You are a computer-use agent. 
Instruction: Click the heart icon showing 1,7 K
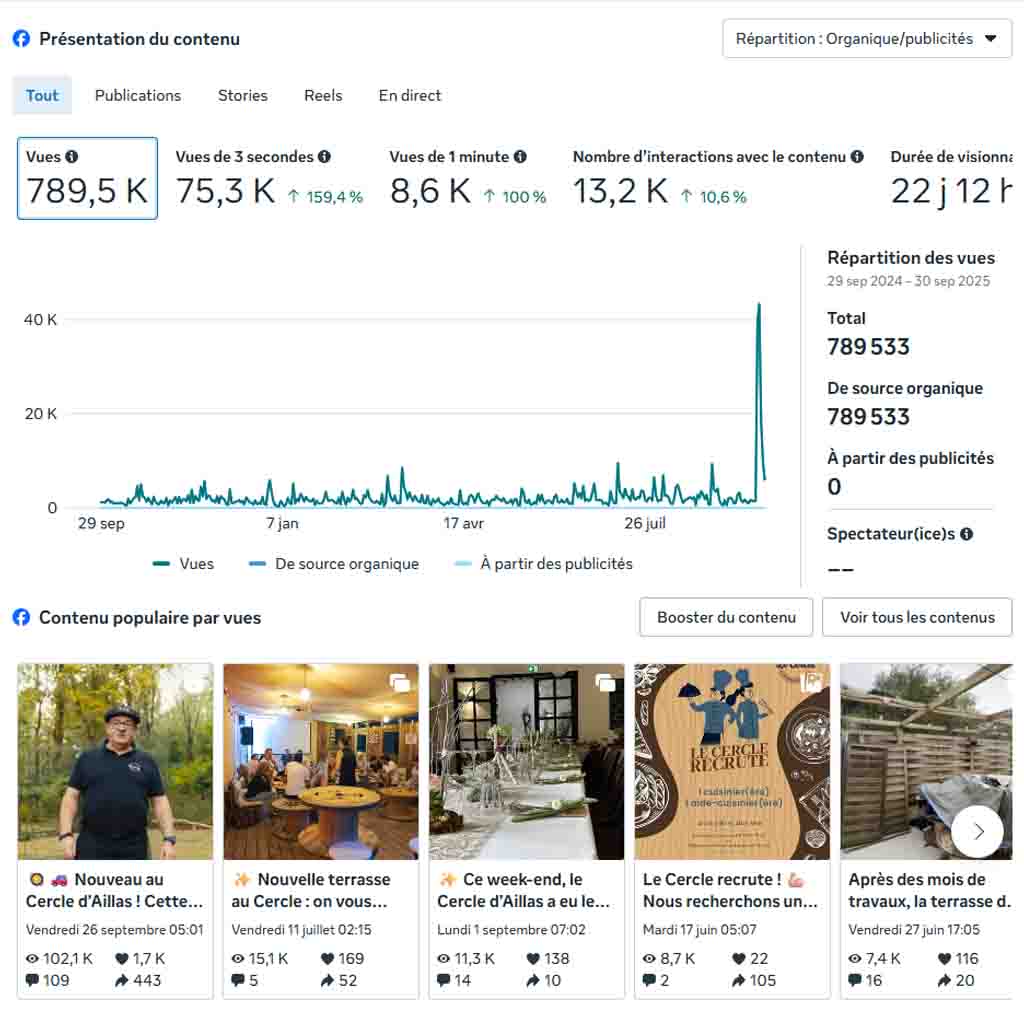[121, 959]
